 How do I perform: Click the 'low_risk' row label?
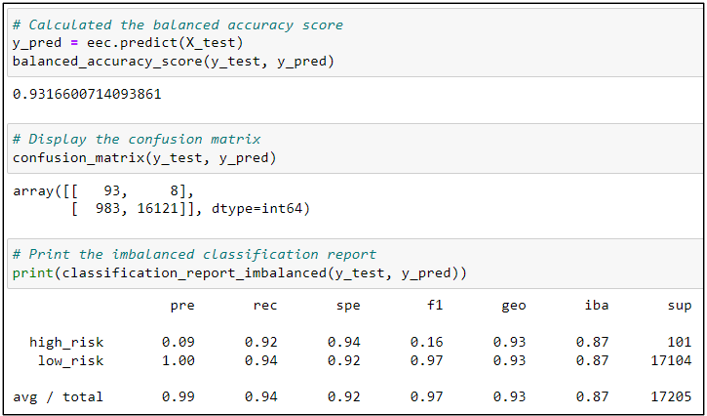coord(71,361)
